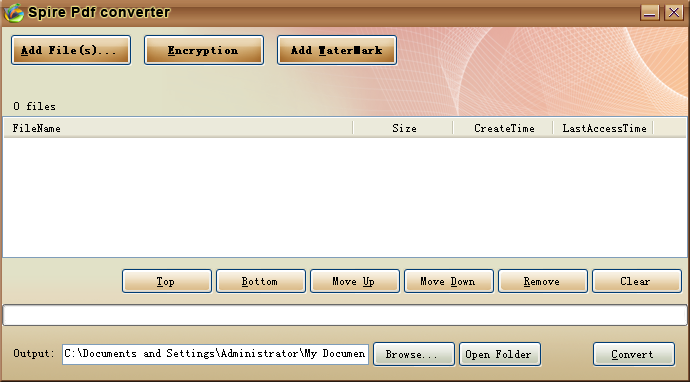
Task: Click the Move Down button
Action: click(448, 281)
